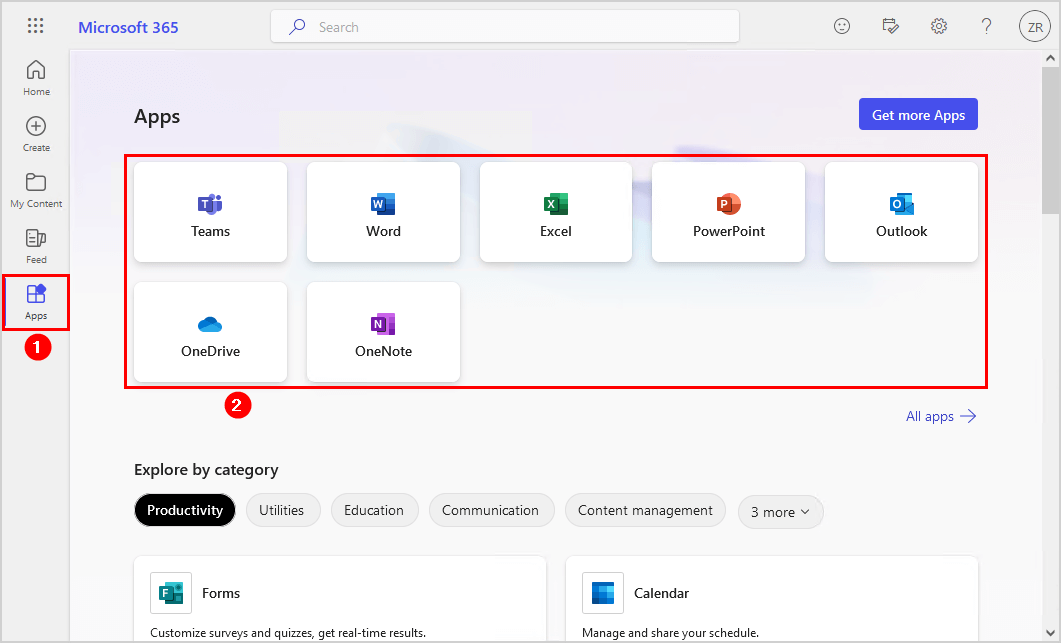Launch PowerPoint from the Apps grid

point(728,212)
